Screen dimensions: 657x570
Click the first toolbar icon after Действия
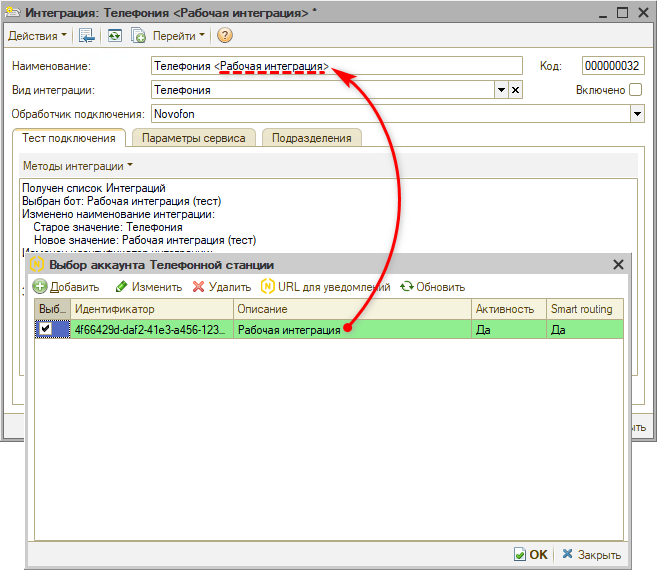(x=86, y=35)
